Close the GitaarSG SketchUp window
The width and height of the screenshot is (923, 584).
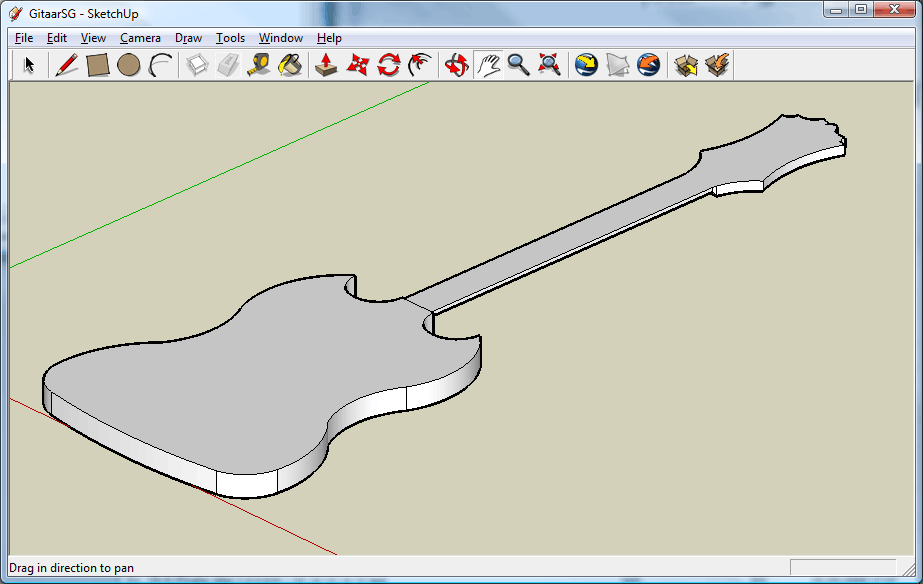pyautogui.click(x=894, y=9)
